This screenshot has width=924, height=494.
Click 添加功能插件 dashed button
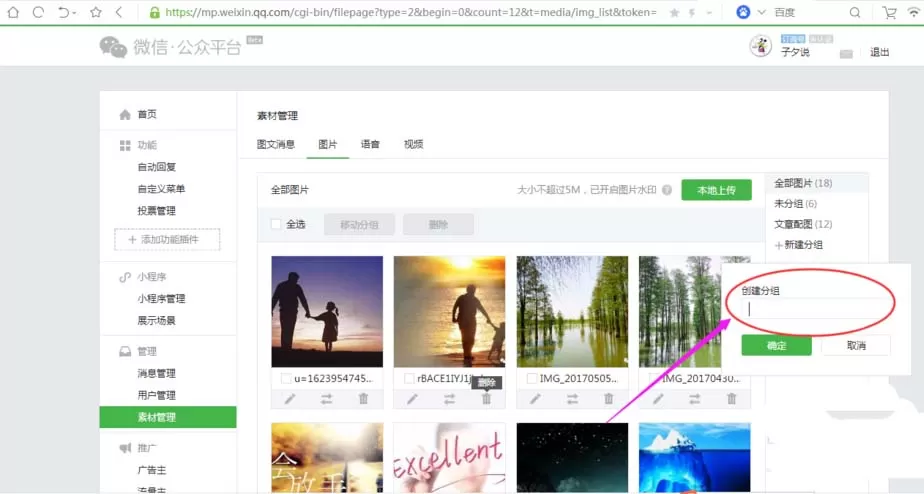coord(167,239)
